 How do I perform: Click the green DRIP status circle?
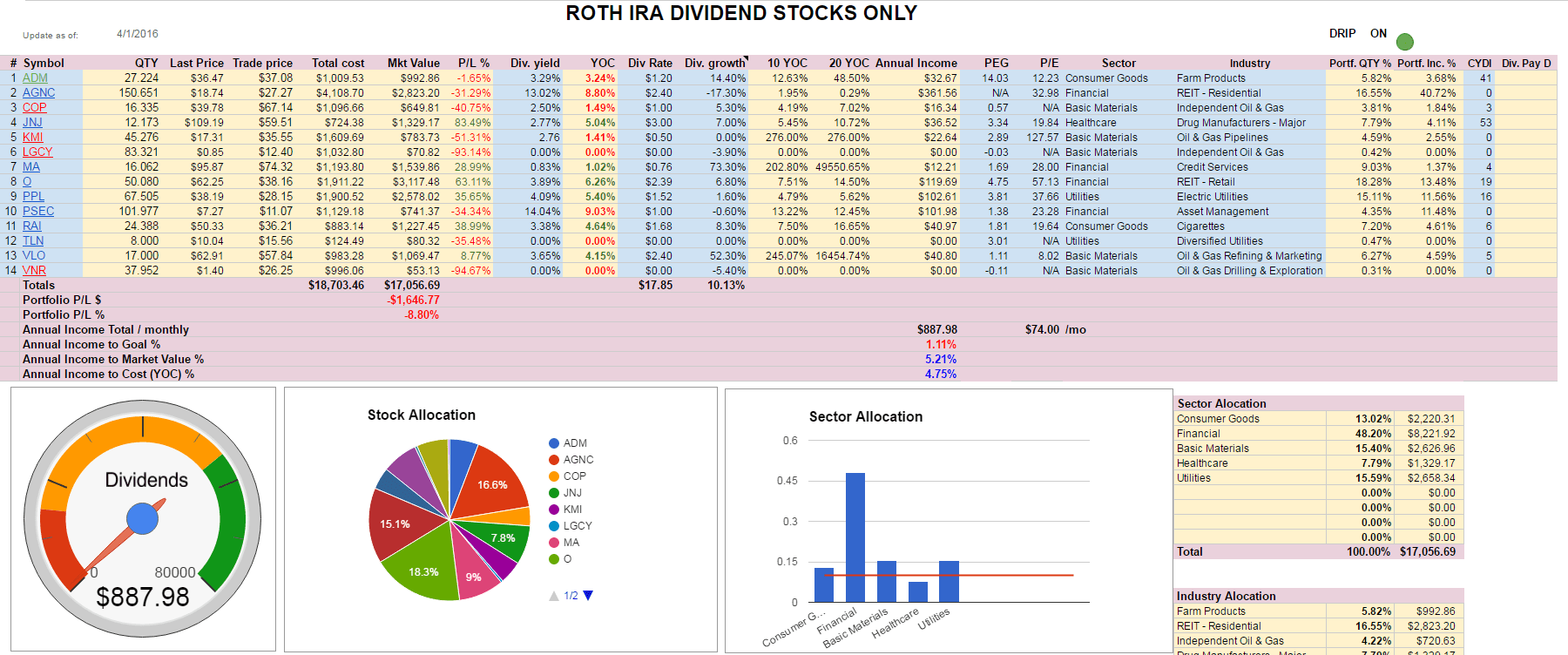[x=1405, y=41]
